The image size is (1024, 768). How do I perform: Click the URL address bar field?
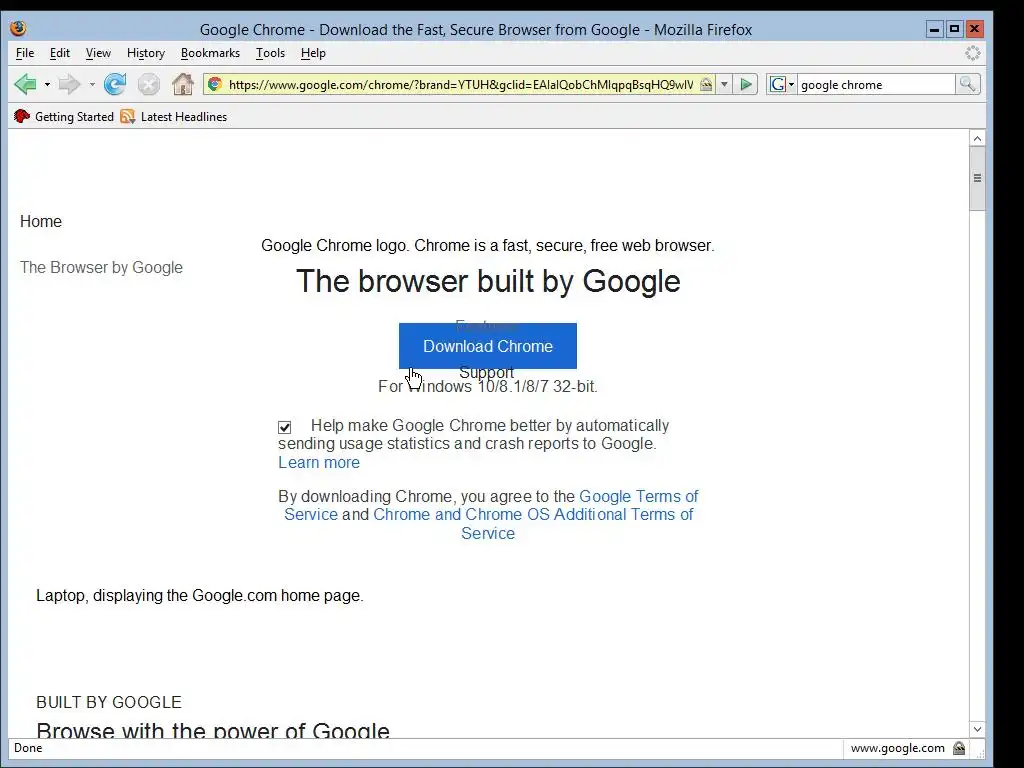tap(460, 84)
